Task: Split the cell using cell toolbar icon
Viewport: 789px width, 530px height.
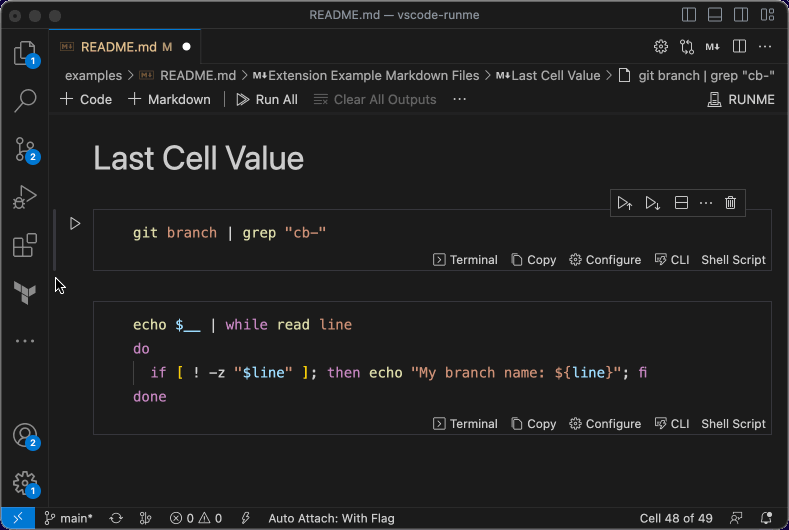Action: coord(681,203)
